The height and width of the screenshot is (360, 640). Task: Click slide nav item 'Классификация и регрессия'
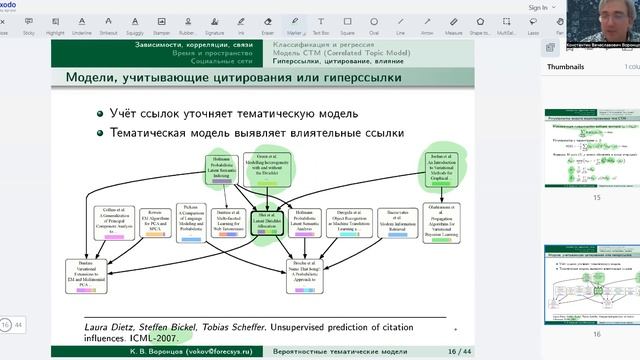323,44
